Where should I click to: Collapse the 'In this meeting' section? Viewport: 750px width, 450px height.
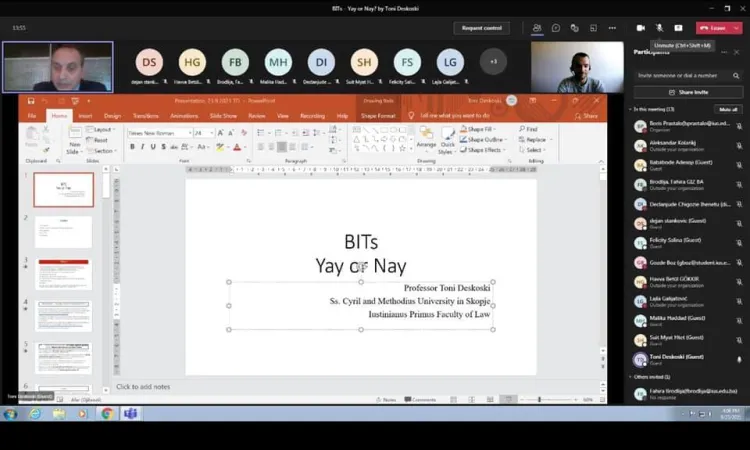point(632,109)
